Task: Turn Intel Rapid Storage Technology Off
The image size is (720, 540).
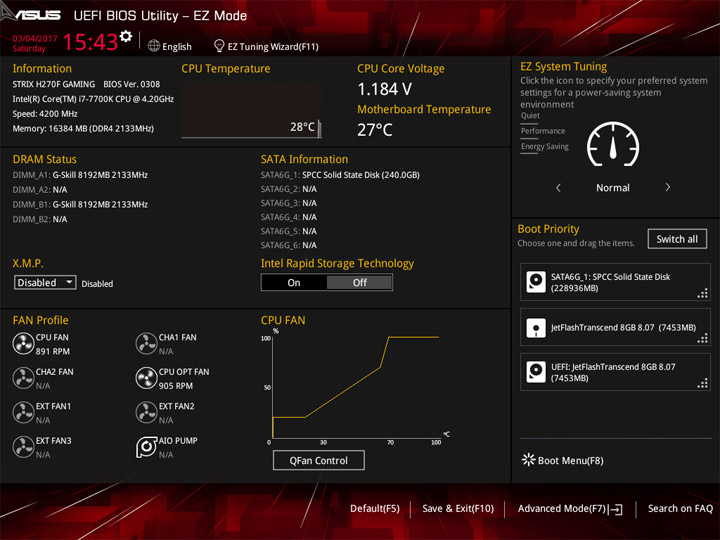Action: (x=360, y=282)
